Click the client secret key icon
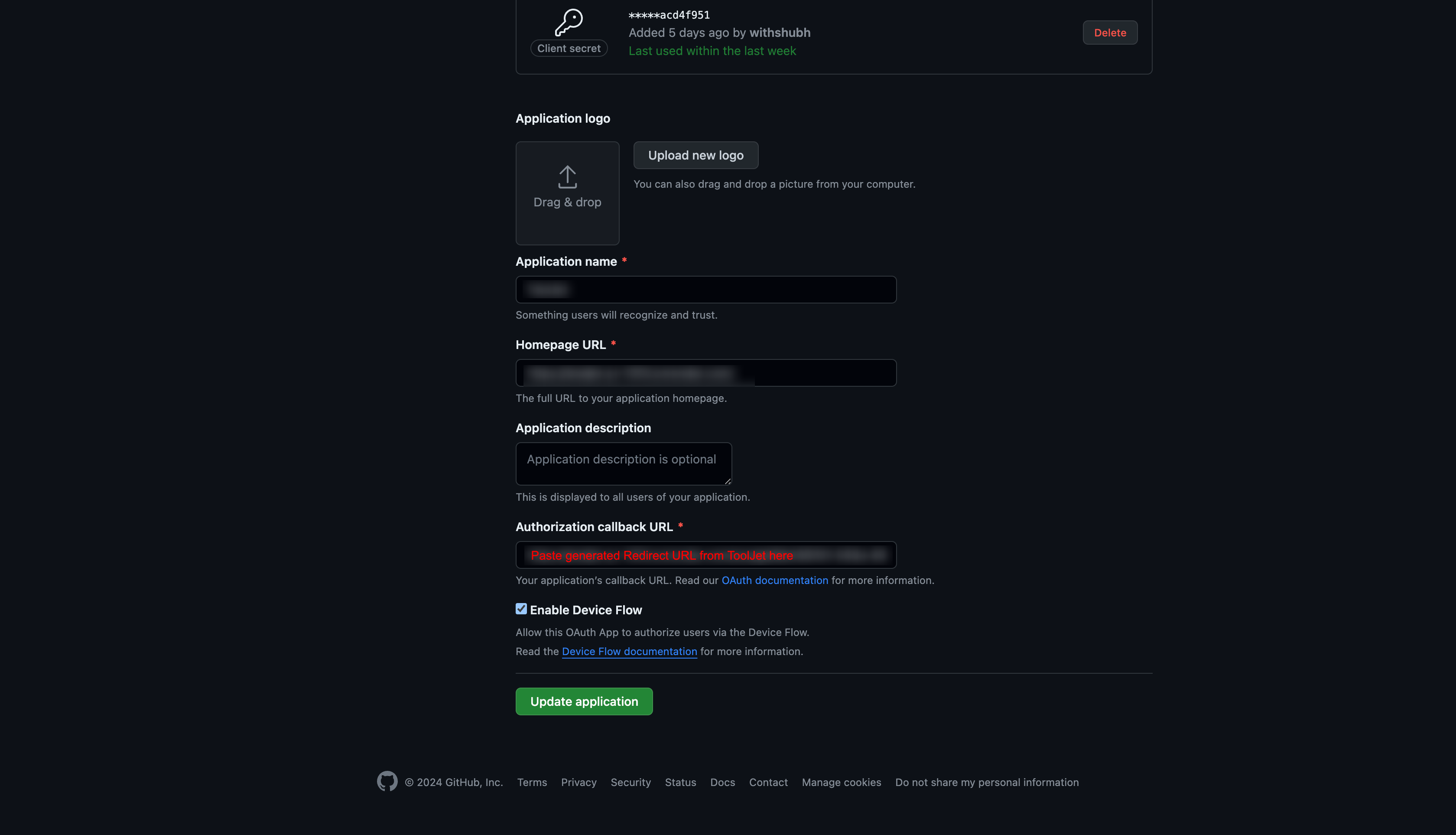This screenshot has height=835, width=1456. tap(569, 23)
